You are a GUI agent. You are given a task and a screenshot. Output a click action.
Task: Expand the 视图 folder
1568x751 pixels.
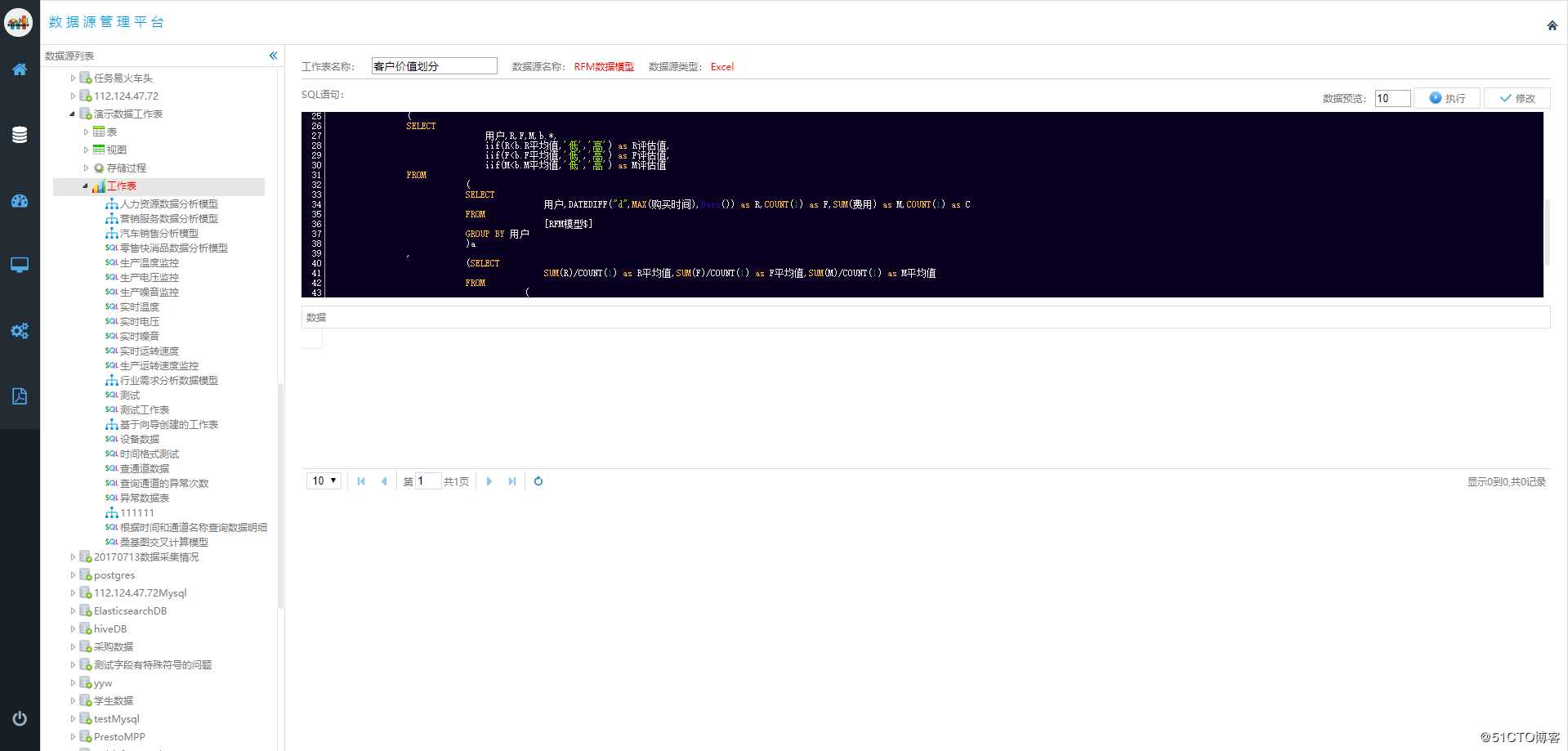86,150
